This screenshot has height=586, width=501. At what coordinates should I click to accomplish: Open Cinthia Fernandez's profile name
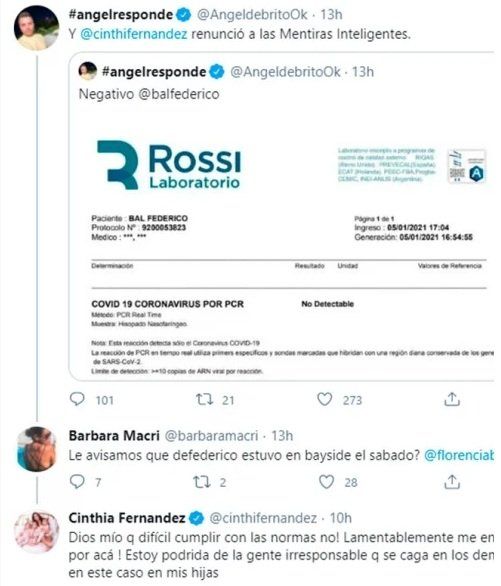[x=127, y=518]
